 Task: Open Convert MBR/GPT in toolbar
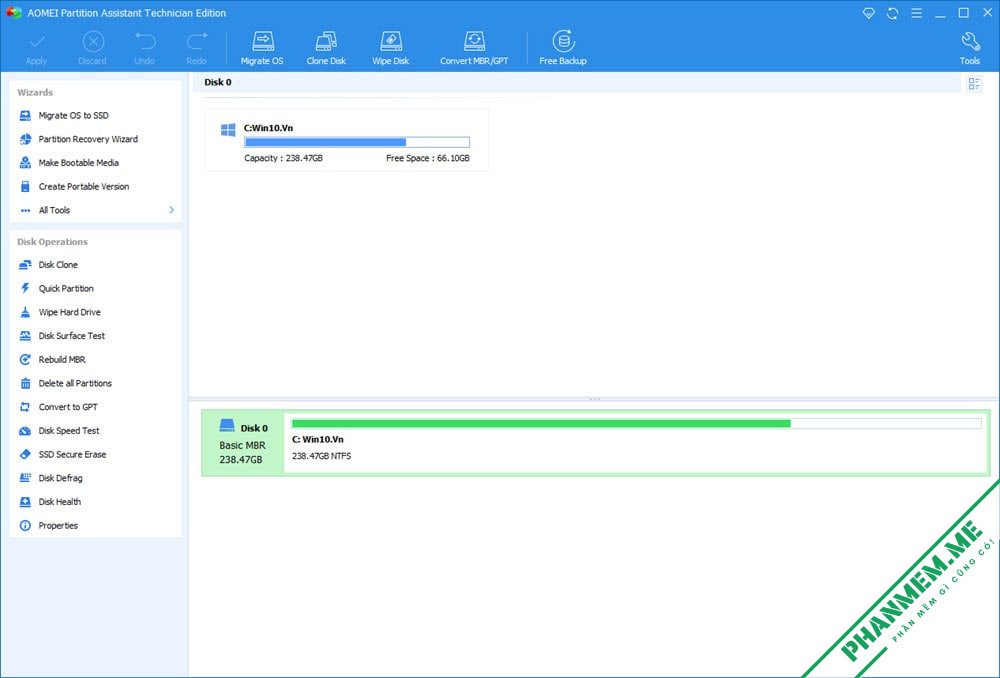point(474,48)
